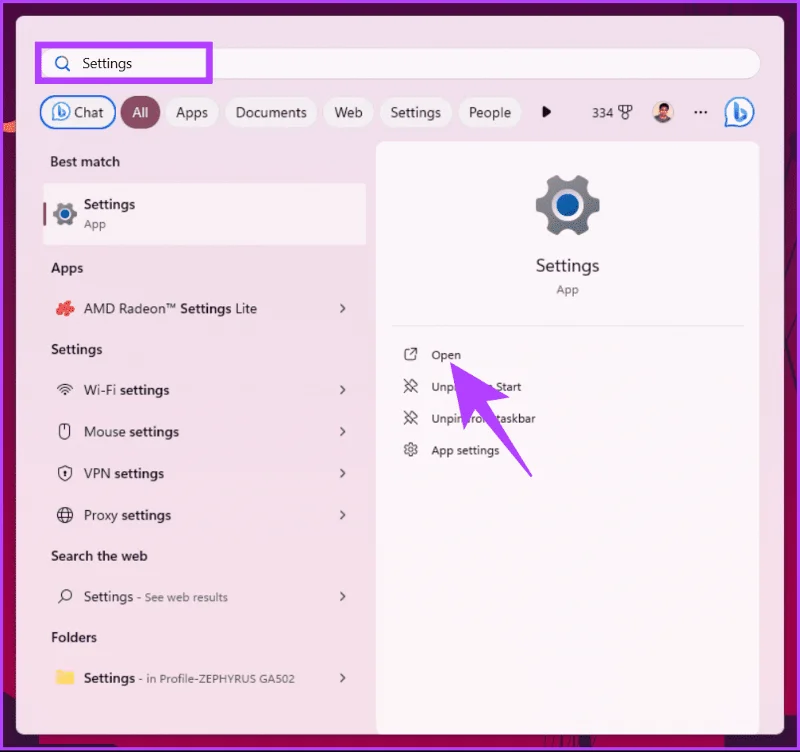The width and height of the screenshot is (800, 752).
Task: Expand Settings folder result chevron
Action: pyautogui.click(x=342, y=678)
